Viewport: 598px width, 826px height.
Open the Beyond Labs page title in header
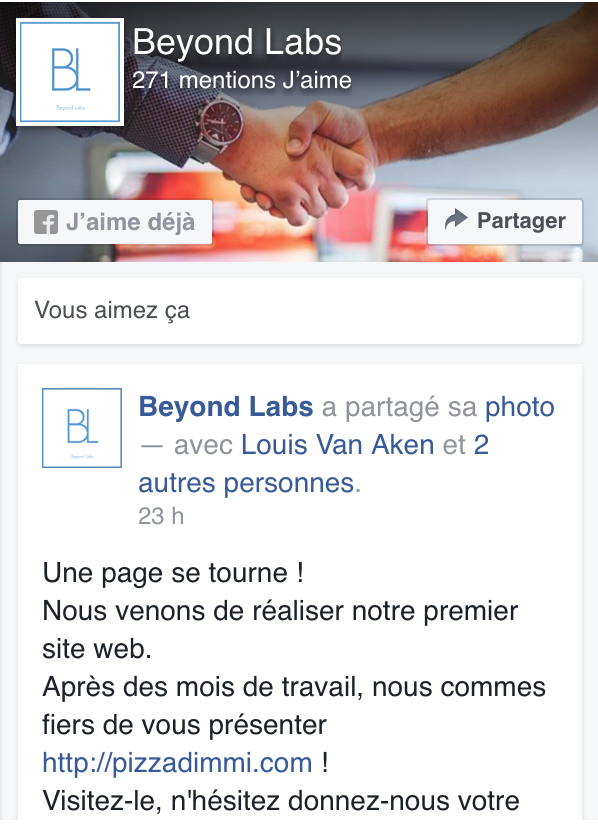tap(237, 42)
